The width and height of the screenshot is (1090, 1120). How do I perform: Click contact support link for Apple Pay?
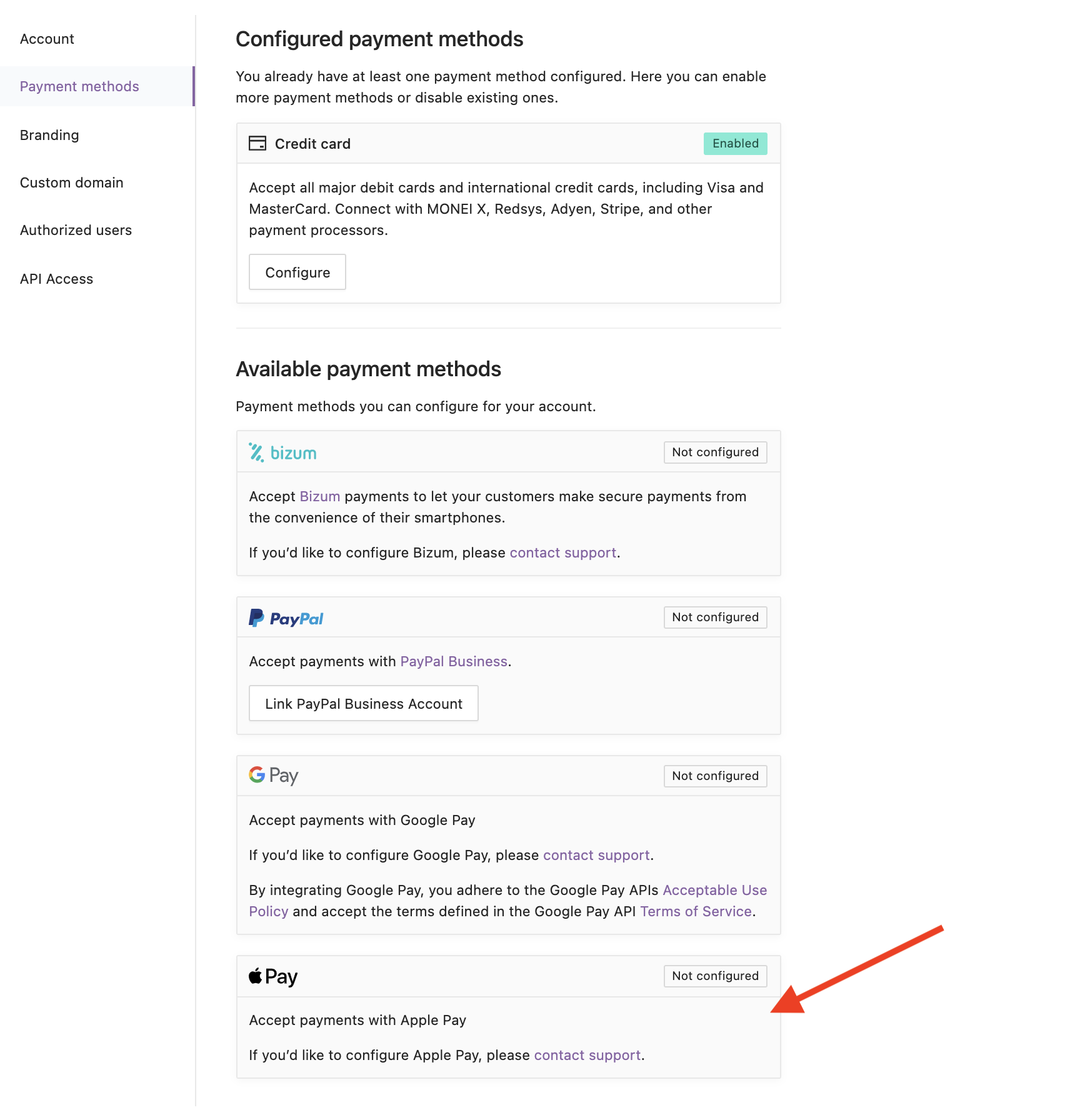(x=587, y=1055)
